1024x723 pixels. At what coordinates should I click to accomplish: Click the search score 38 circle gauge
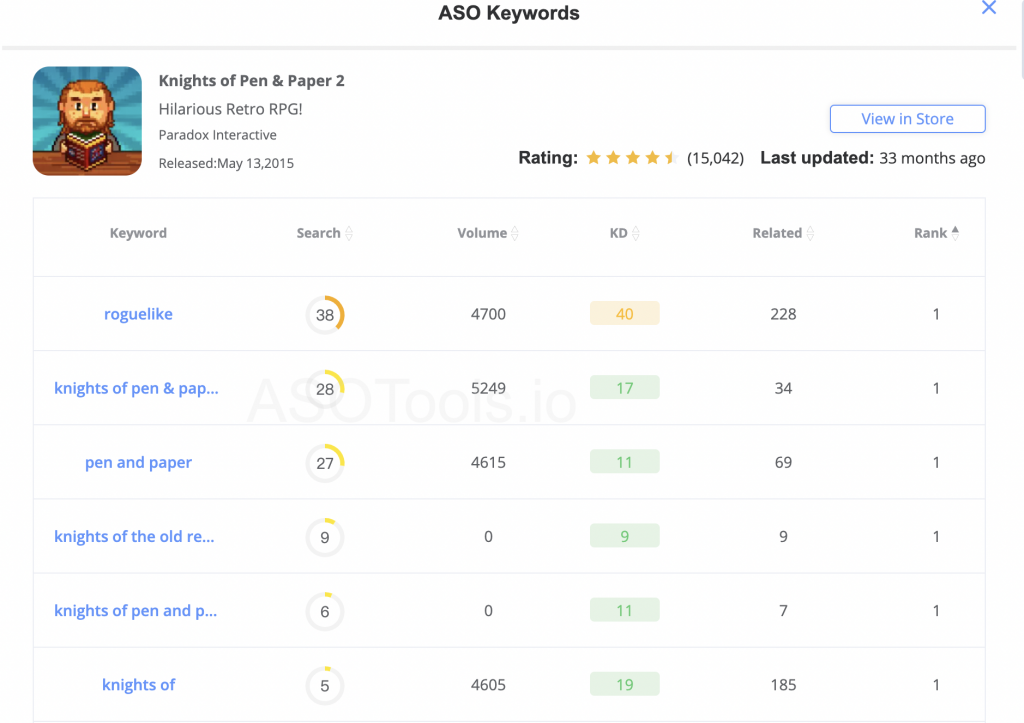(325, 315)
